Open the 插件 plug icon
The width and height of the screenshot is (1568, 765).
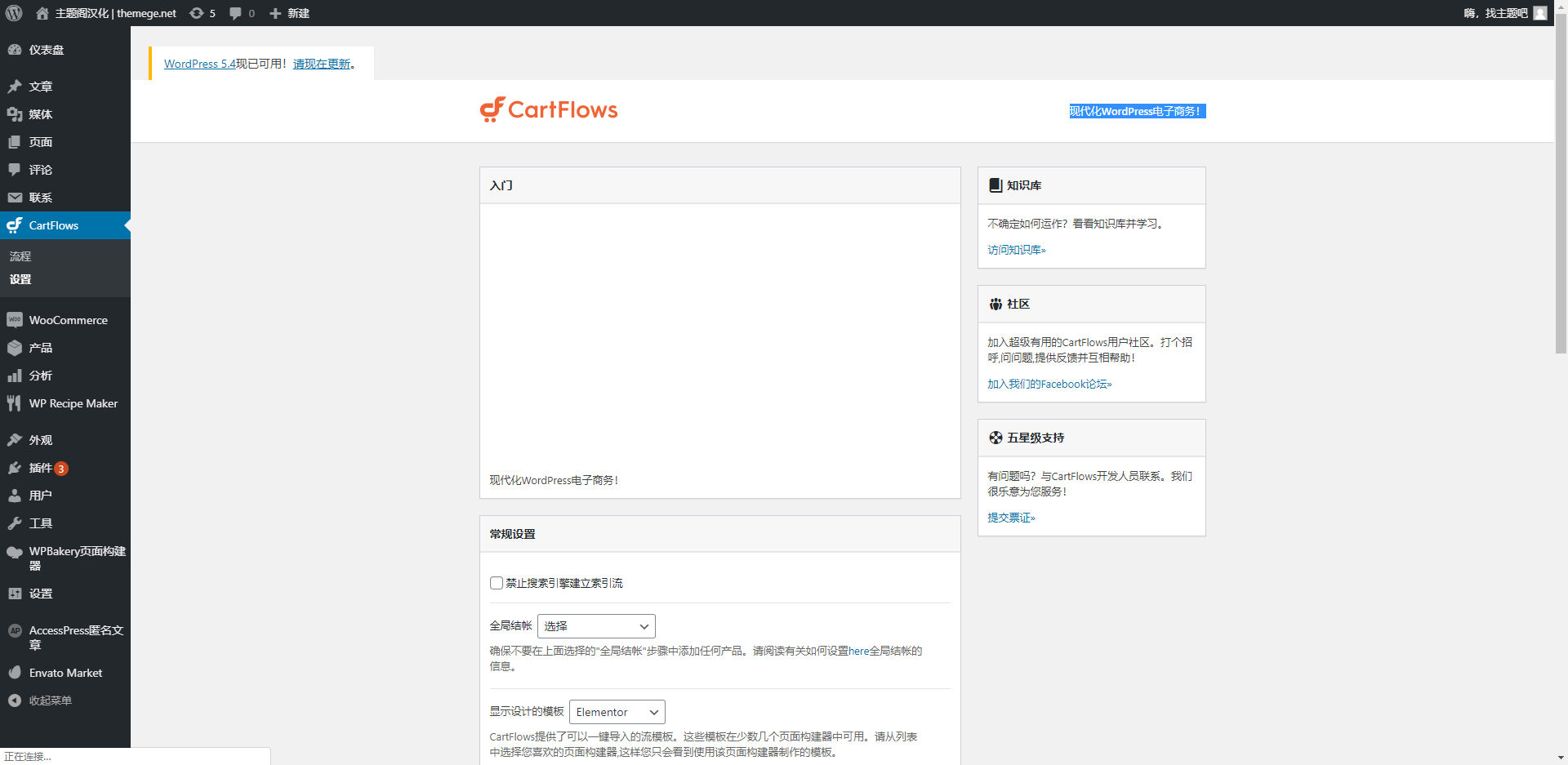(x=15, y=468)
